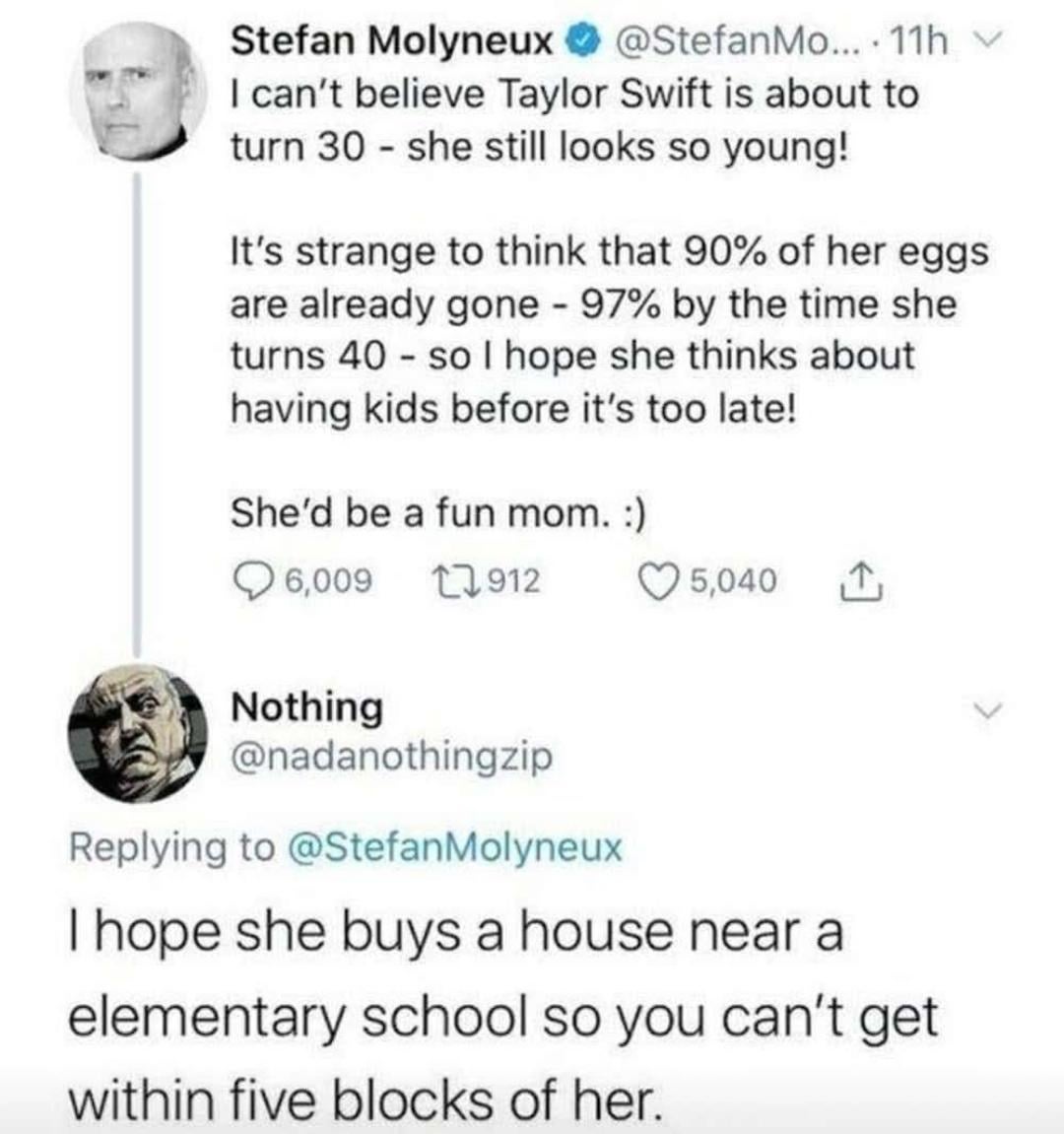Image resolution: width=1064 pixels, height=1134 pixels.
Task: Expand the chevron menu on Nothing's reply
Action: click(x=991, y=709)
